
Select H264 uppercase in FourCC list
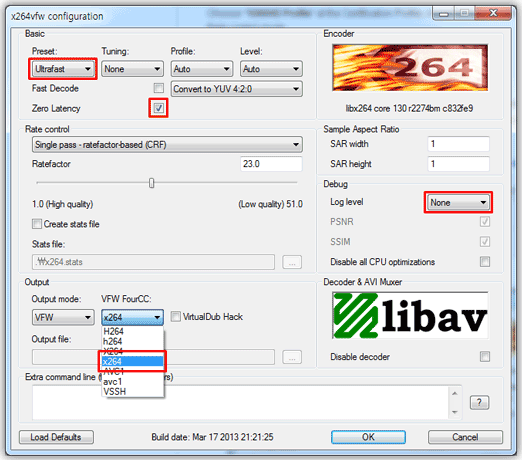pyautogui.click(x=132, y=331)
